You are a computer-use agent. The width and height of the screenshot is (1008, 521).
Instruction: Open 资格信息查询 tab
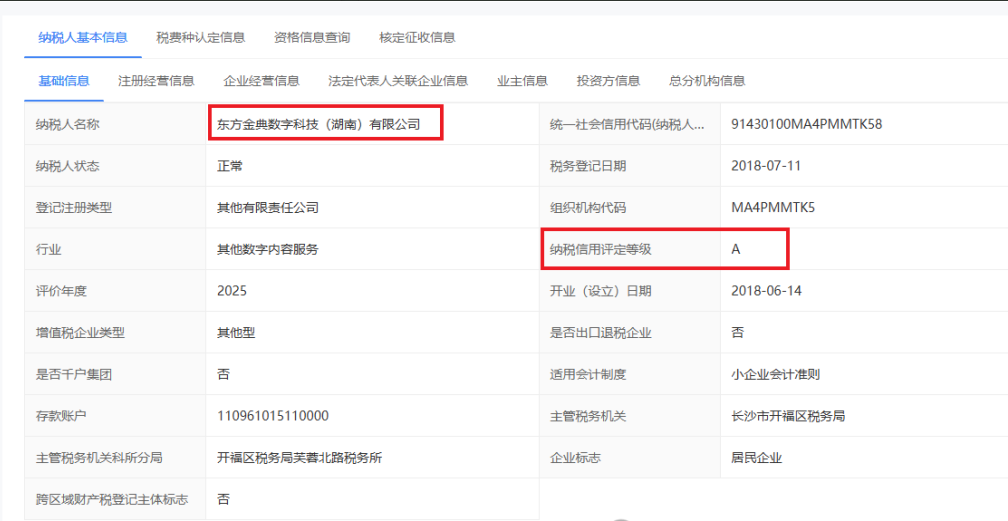(312, 37)
